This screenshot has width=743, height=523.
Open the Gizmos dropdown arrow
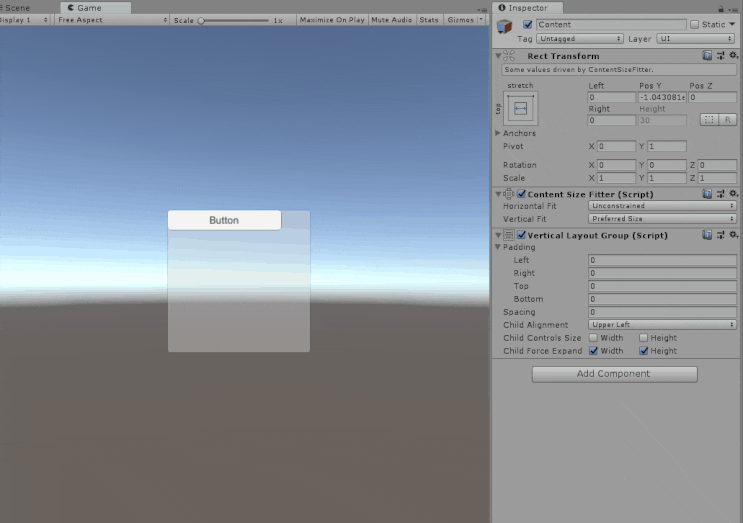tap(480, 20)
